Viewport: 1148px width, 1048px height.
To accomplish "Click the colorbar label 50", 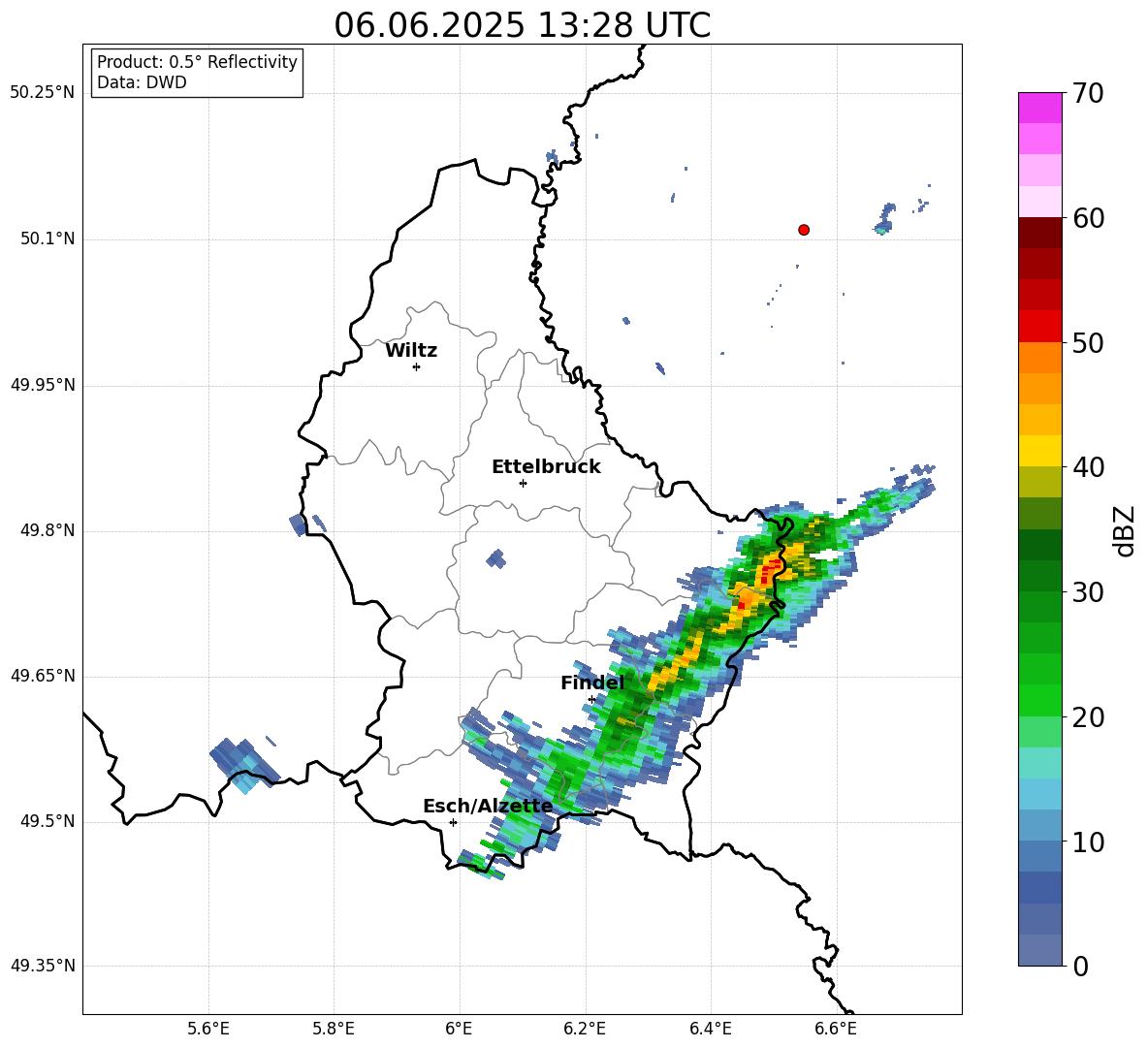I will click(x=1088, y=342).
